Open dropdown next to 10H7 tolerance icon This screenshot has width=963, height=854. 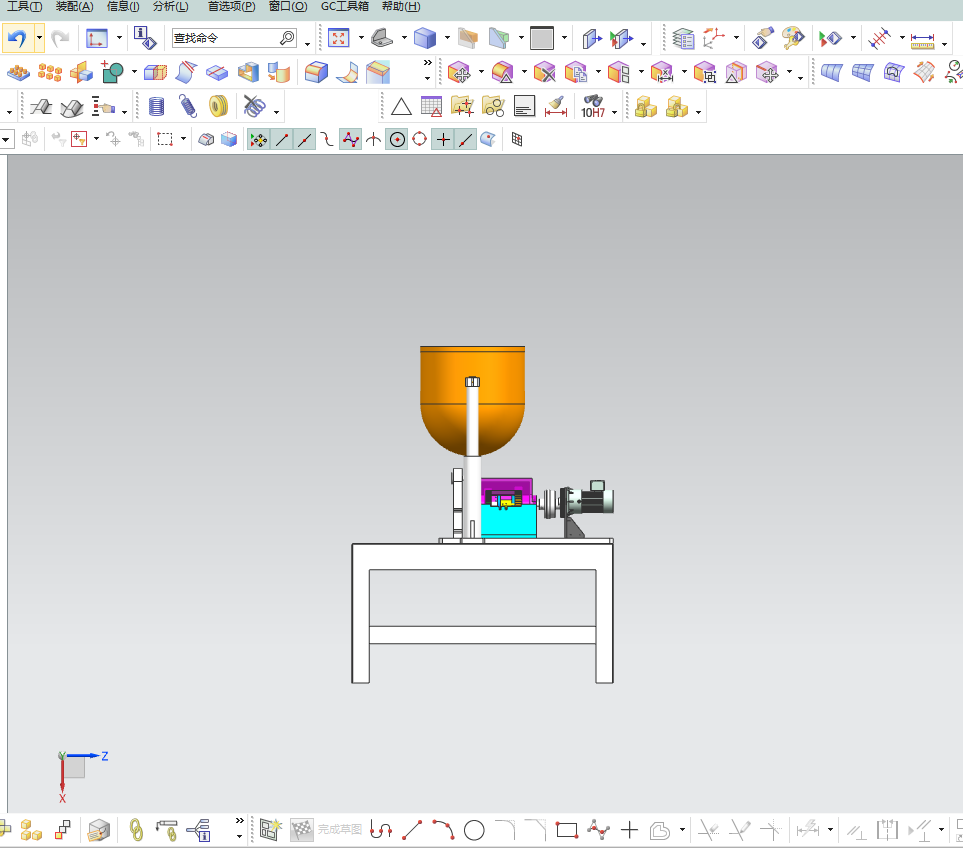[614, 112]
